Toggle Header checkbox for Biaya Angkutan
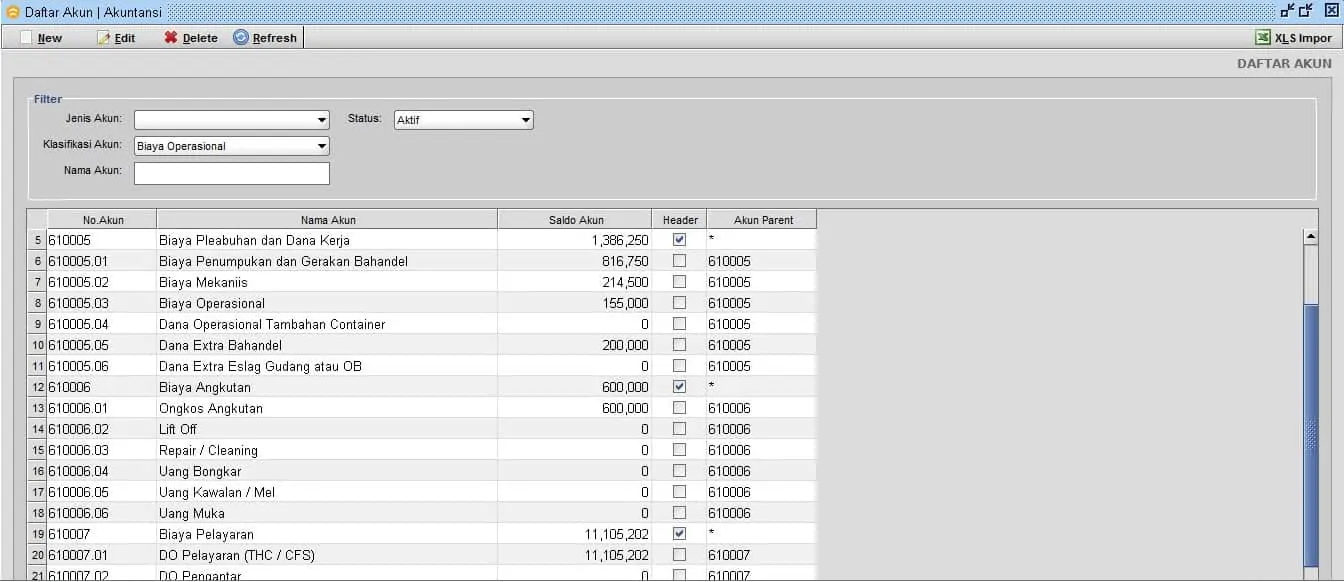This screenshot has height=582, width=1344. 679,387
